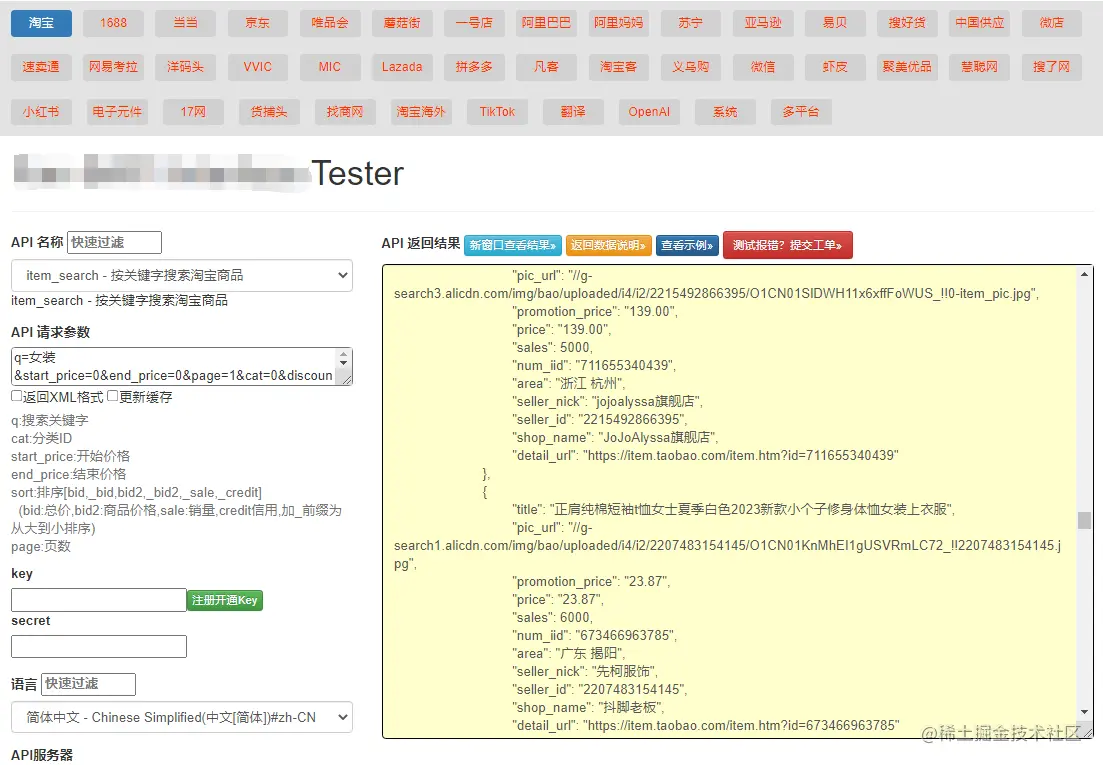
Task: Click into the key input field
Action: pyautogui.click(x=98, y=600)
